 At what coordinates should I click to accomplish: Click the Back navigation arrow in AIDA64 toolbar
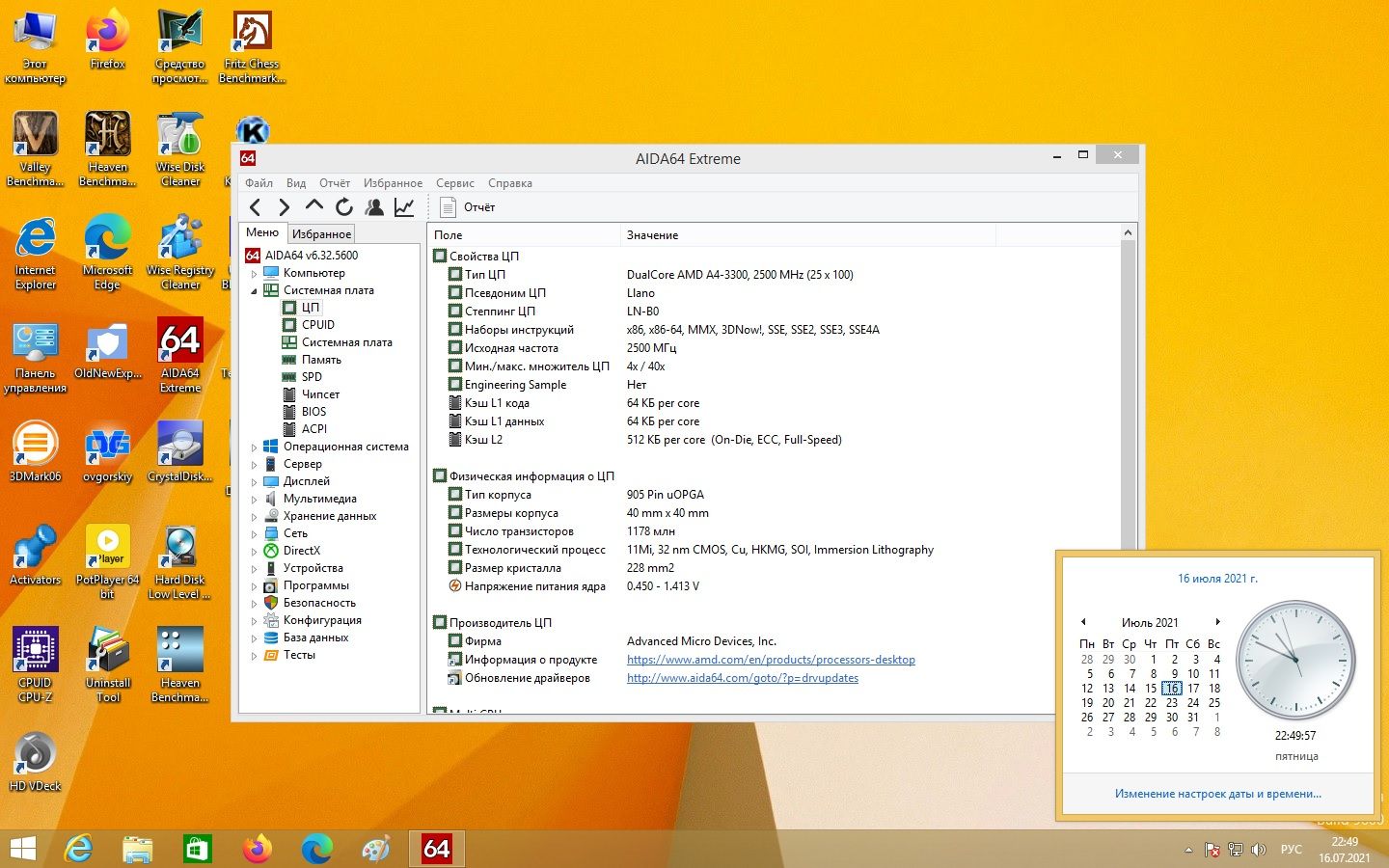pyautogui.click(x=256, y=207)
